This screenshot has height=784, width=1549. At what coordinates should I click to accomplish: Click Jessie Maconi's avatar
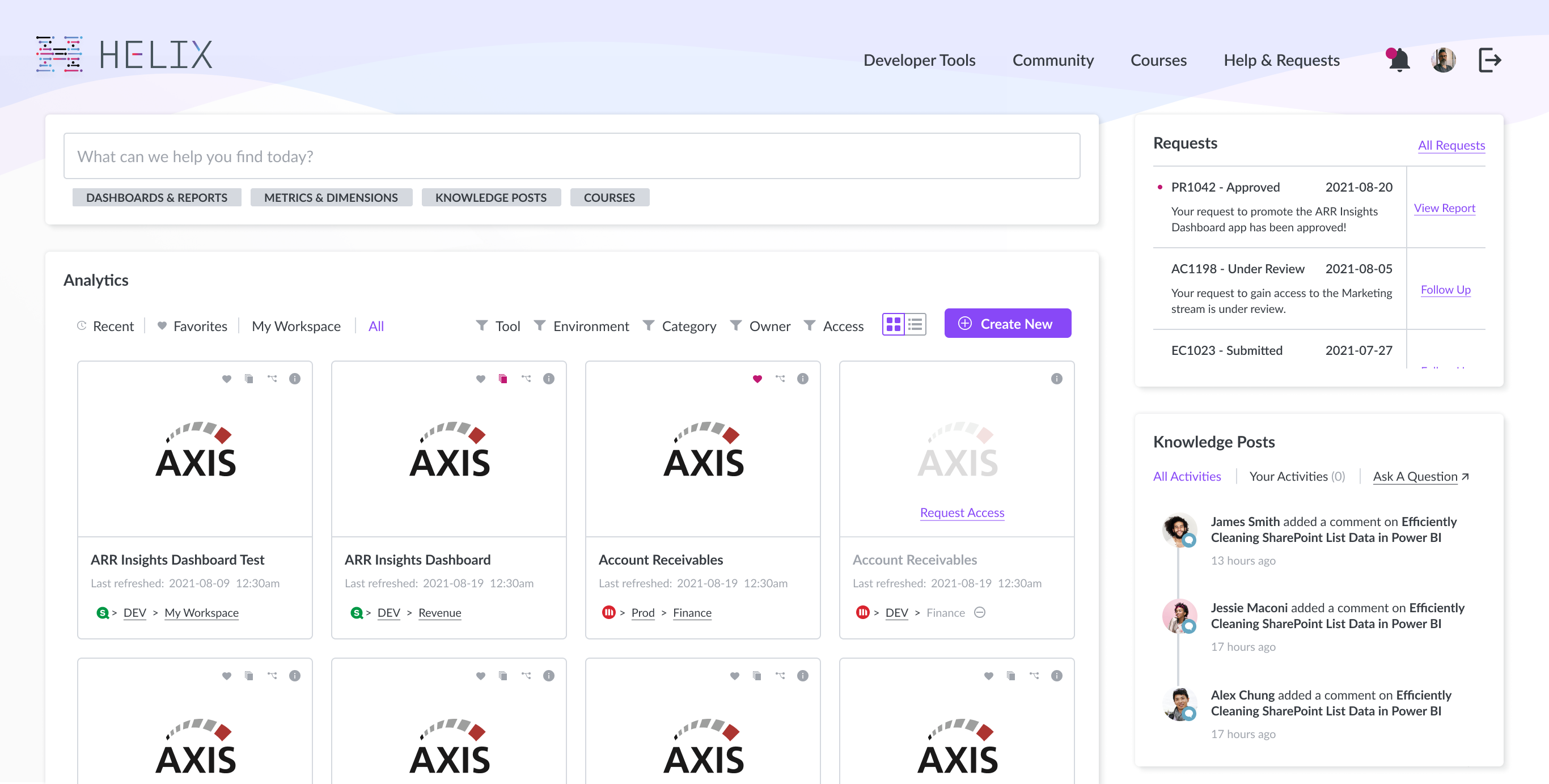[1178, 615]
